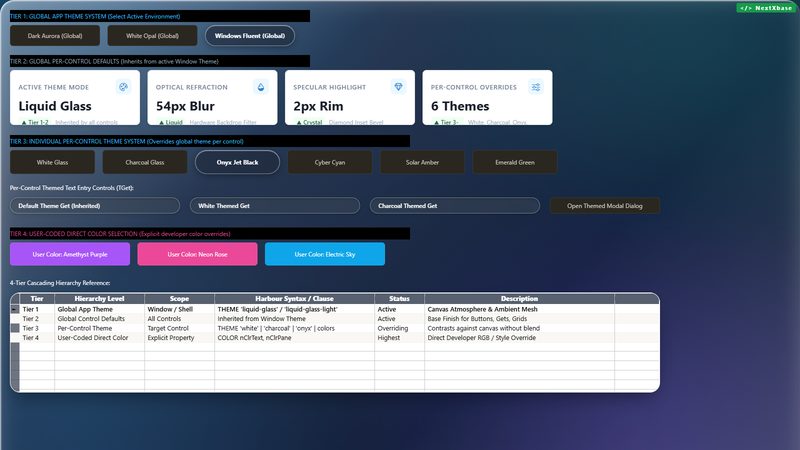Image resolution: width=800 pixels, height=450 pixels.
Task: Click the palette icon on Active Theme Mode card
Action: [123, 87]
